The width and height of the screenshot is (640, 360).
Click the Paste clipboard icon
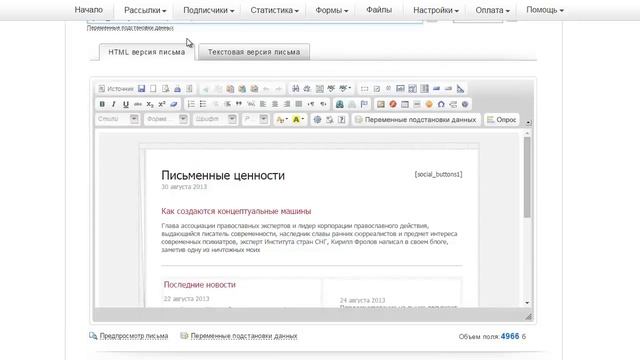pyautogui.click(x=230, y=89)
